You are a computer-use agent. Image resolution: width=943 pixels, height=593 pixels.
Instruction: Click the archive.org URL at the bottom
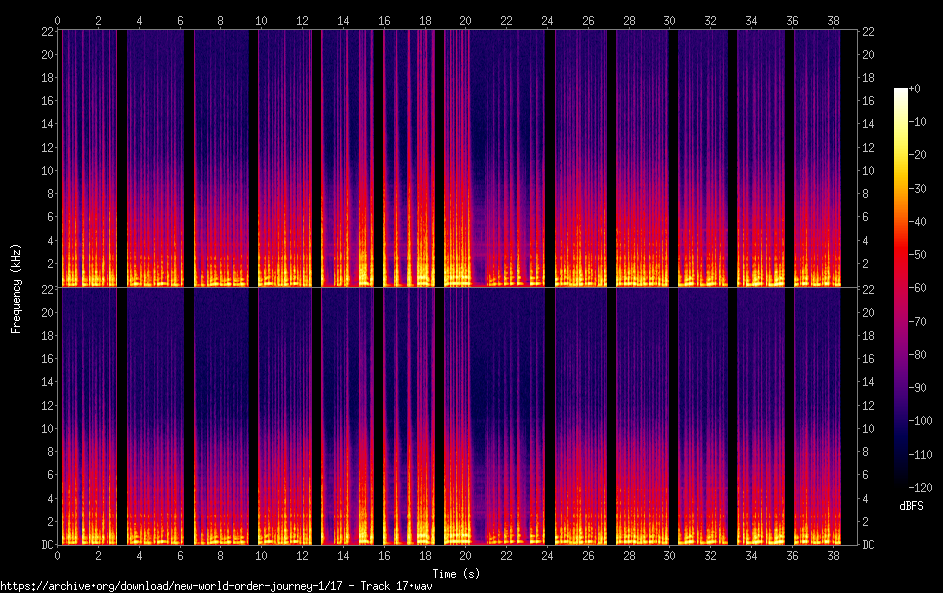click(216, 585)
